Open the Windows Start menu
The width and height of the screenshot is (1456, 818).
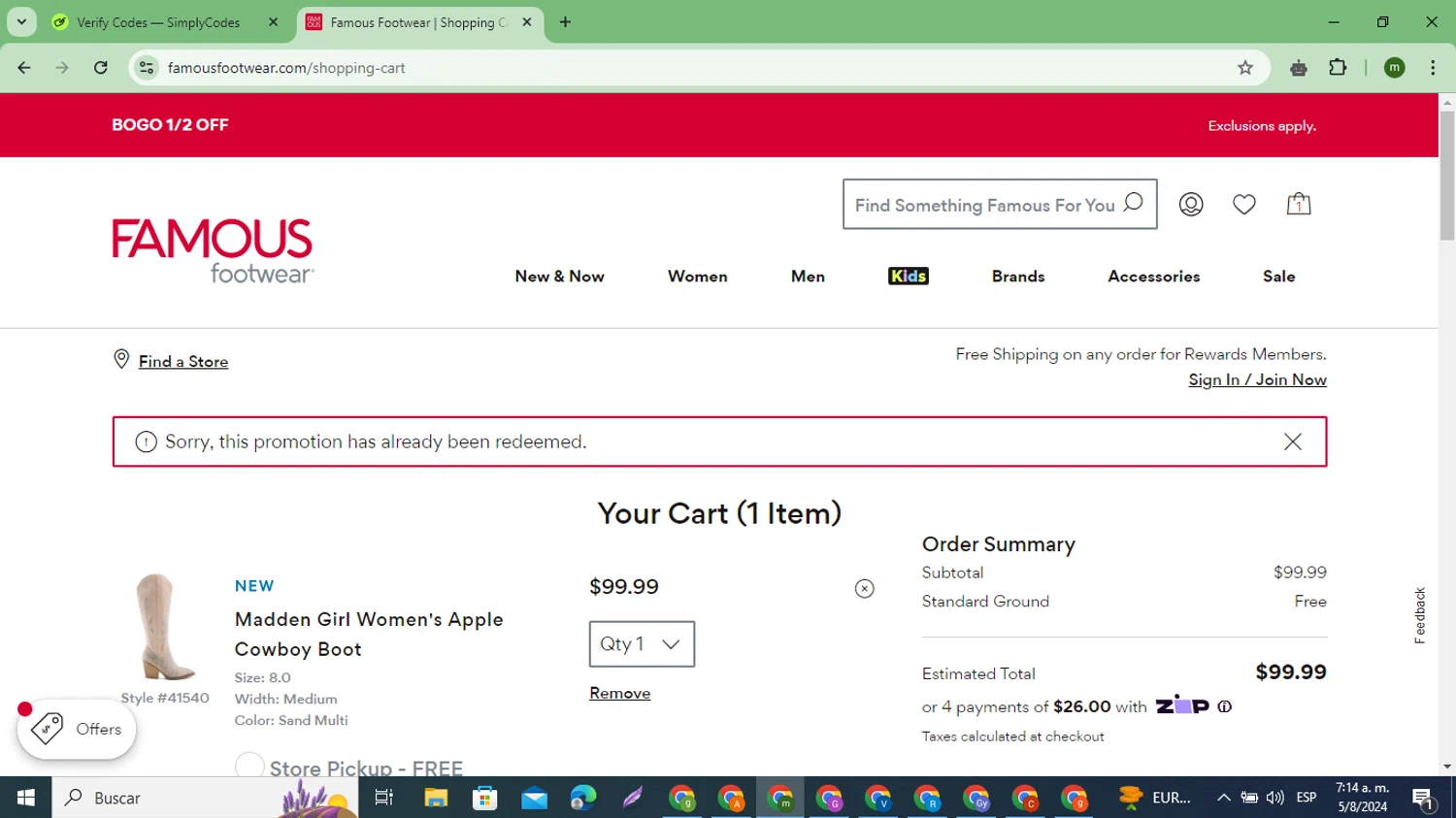(25, 798)
